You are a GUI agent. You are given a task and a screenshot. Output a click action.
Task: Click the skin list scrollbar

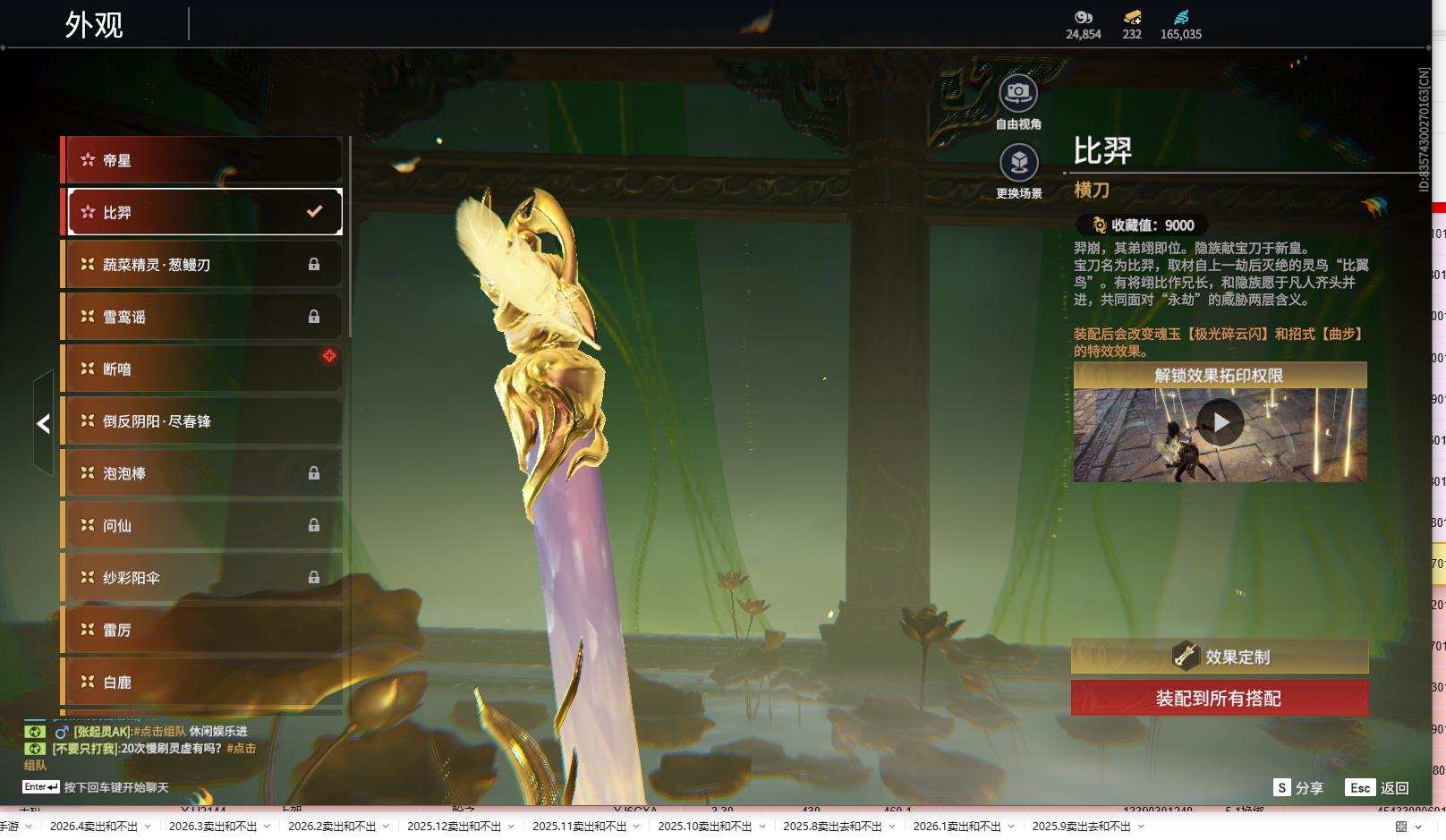tap(349, 237)
